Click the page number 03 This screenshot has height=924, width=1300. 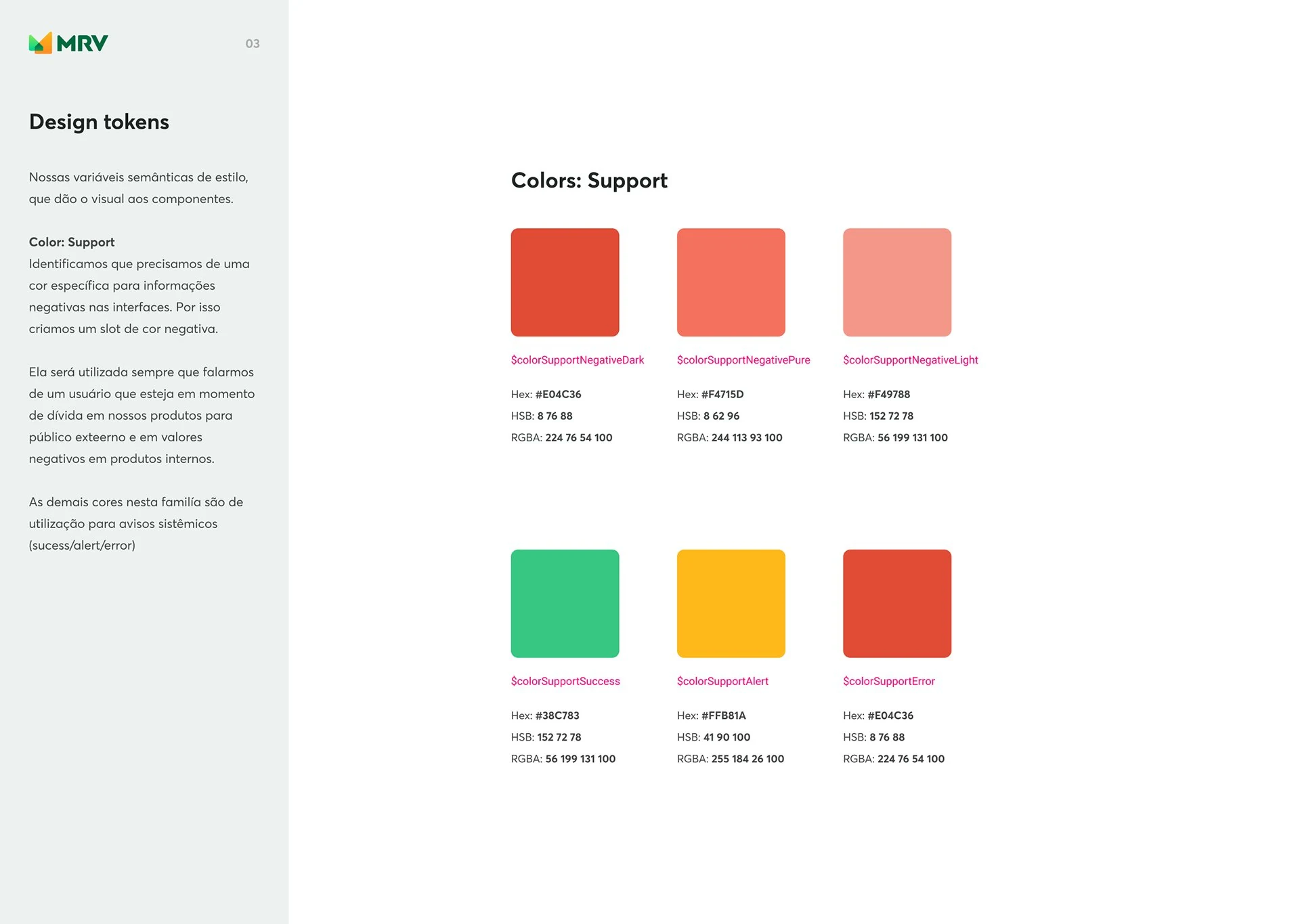[x=252, y=44]
